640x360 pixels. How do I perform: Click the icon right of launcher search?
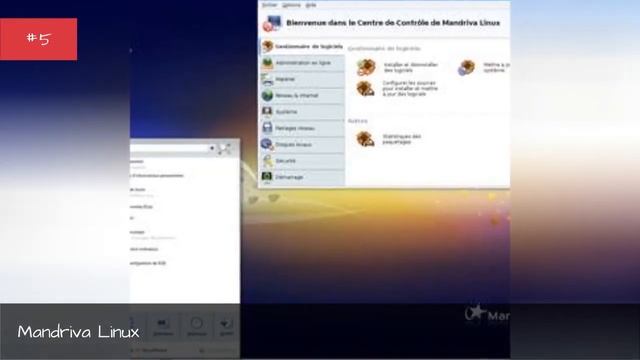click(x=224, y=149)
